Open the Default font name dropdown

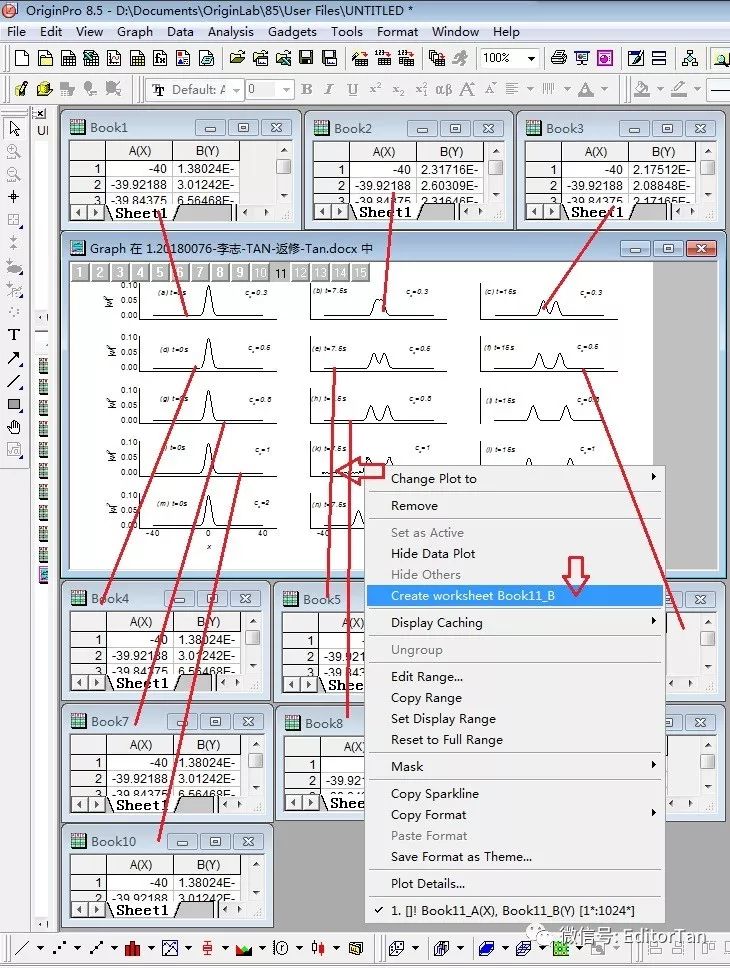[x=237, y=90]
